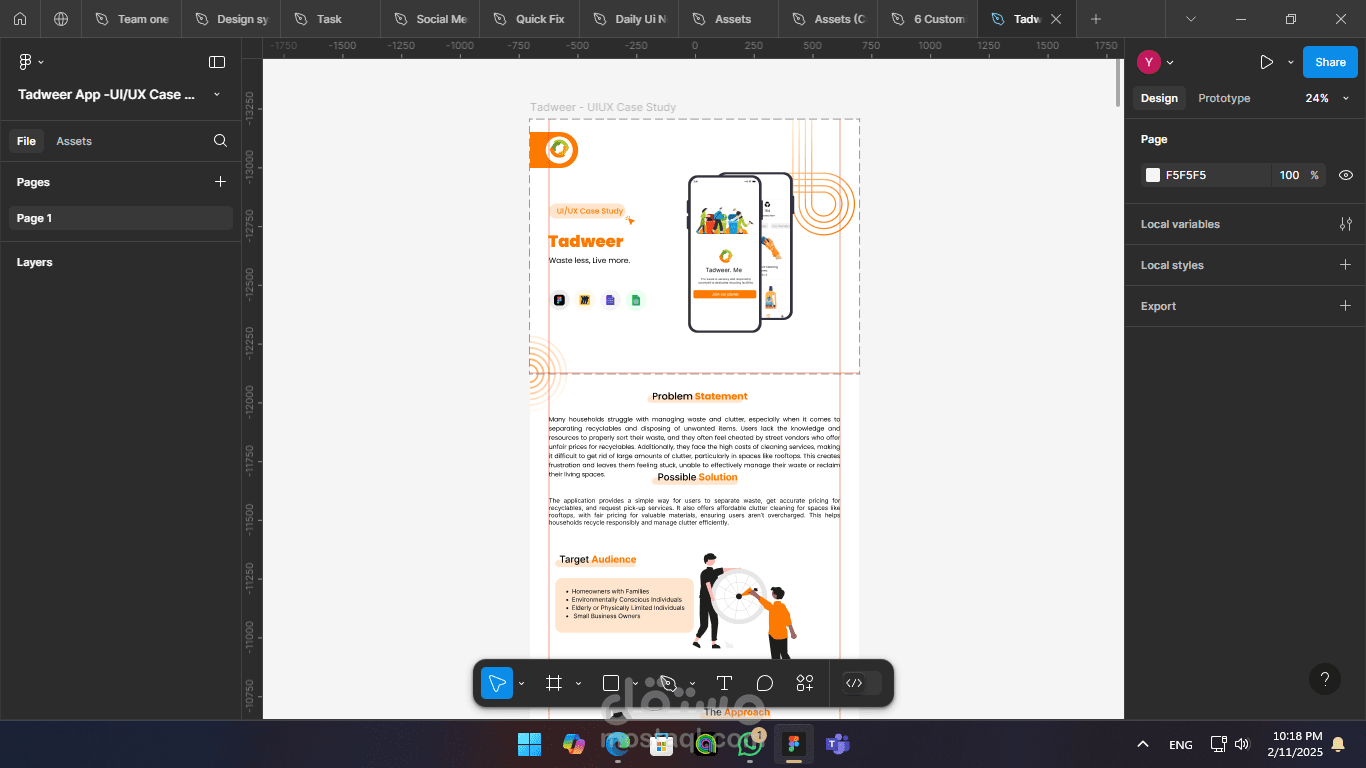
Task: Open the Figma main menu logo
Action: click(x=26, y=62)
